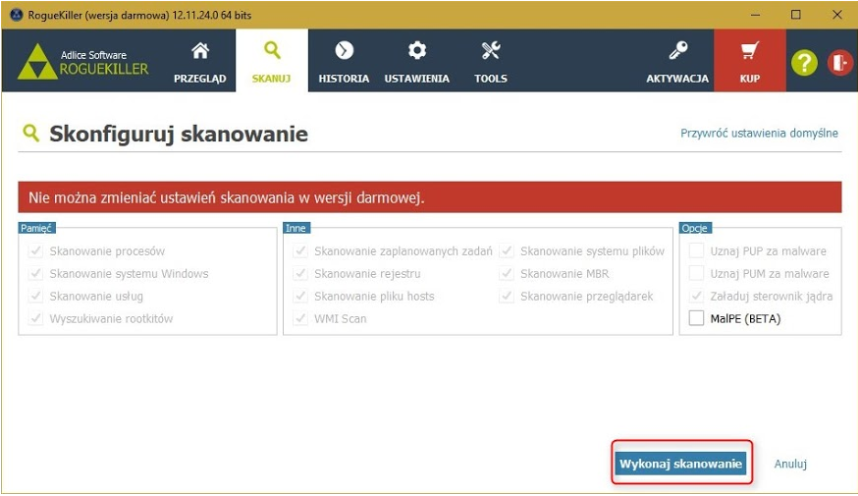Open the Historia tab
The width and height of the screenshot is (858, 496).
tap(344, 61)
